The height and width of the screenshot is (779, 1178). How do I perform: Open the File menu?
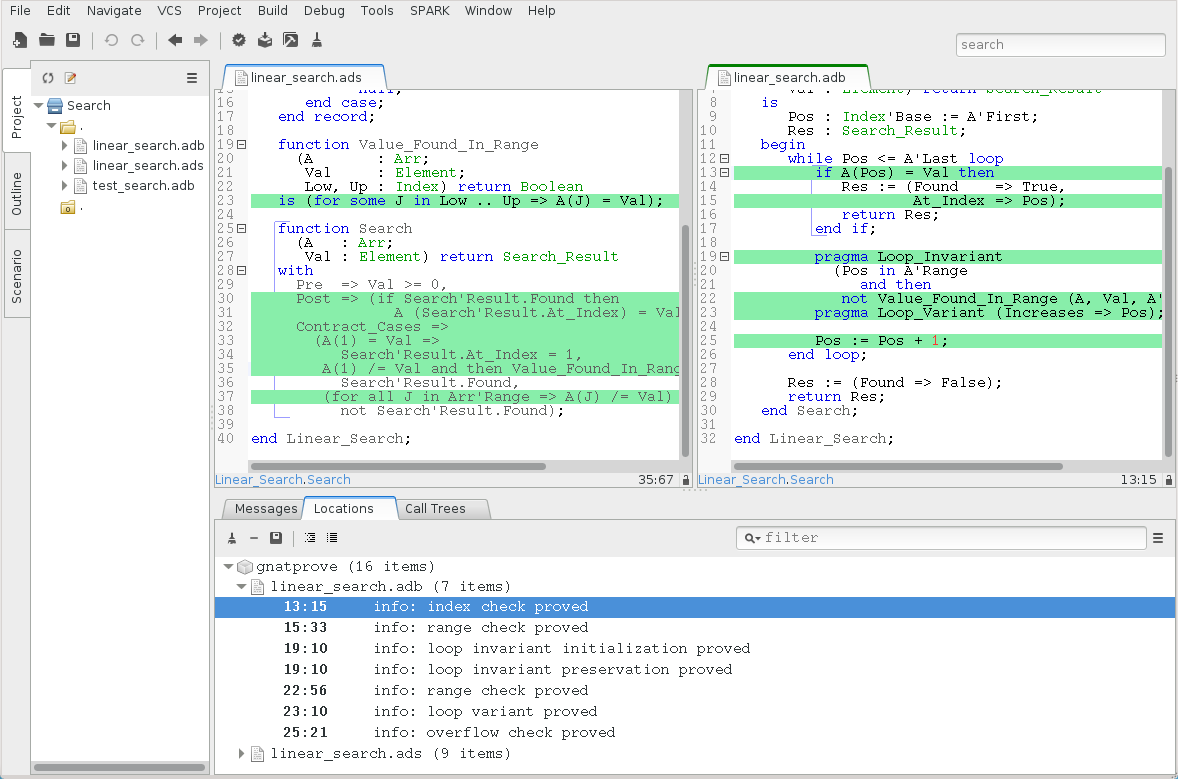pyautogui.click(x=20, y=11)
